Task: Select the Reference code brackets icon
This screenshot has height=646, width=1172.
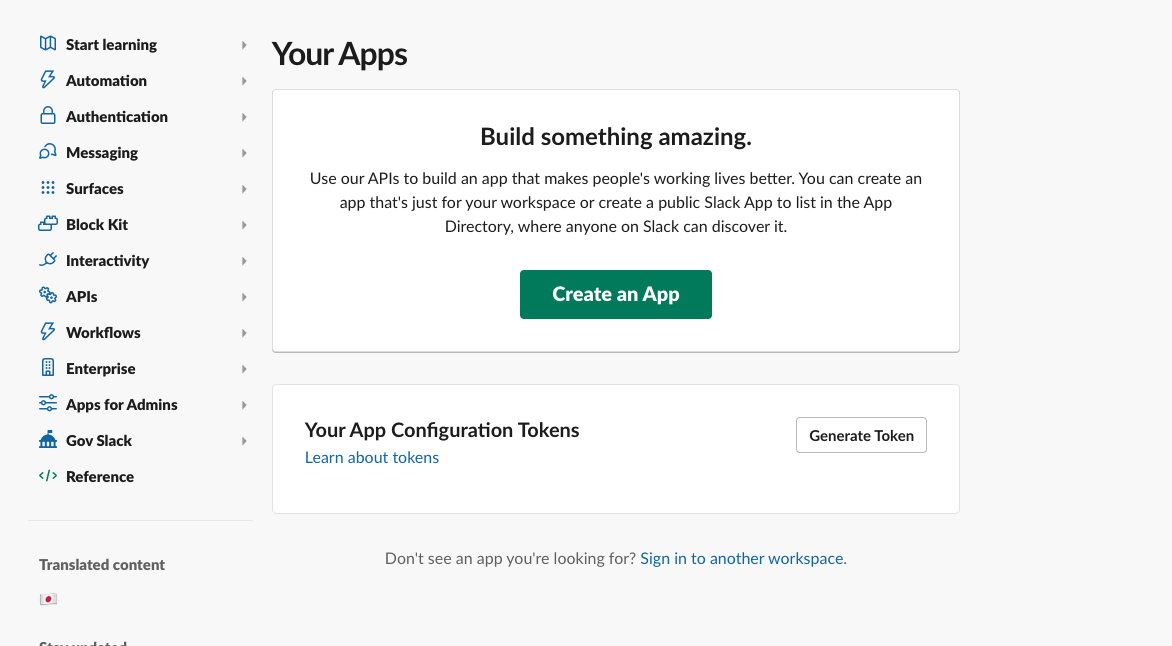Action: 48,476
